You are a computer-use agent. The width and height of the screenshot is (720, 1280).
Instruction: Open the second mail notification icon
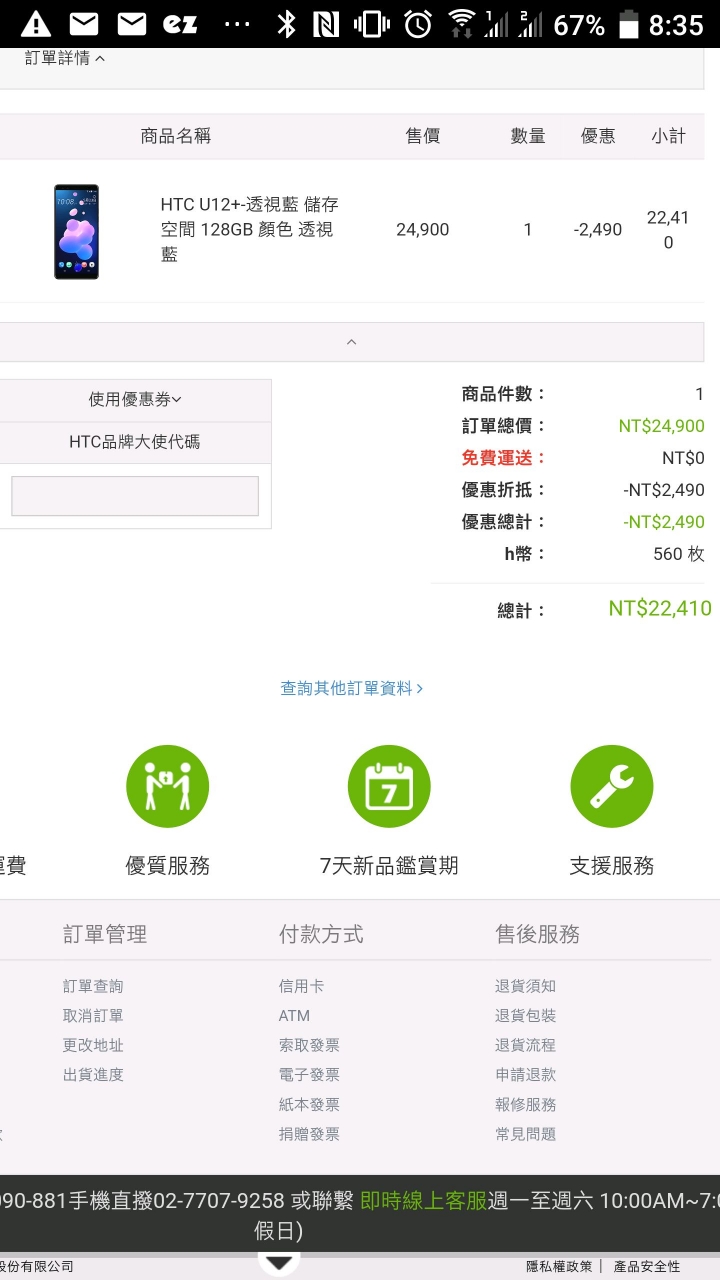(x=132, y=24)
